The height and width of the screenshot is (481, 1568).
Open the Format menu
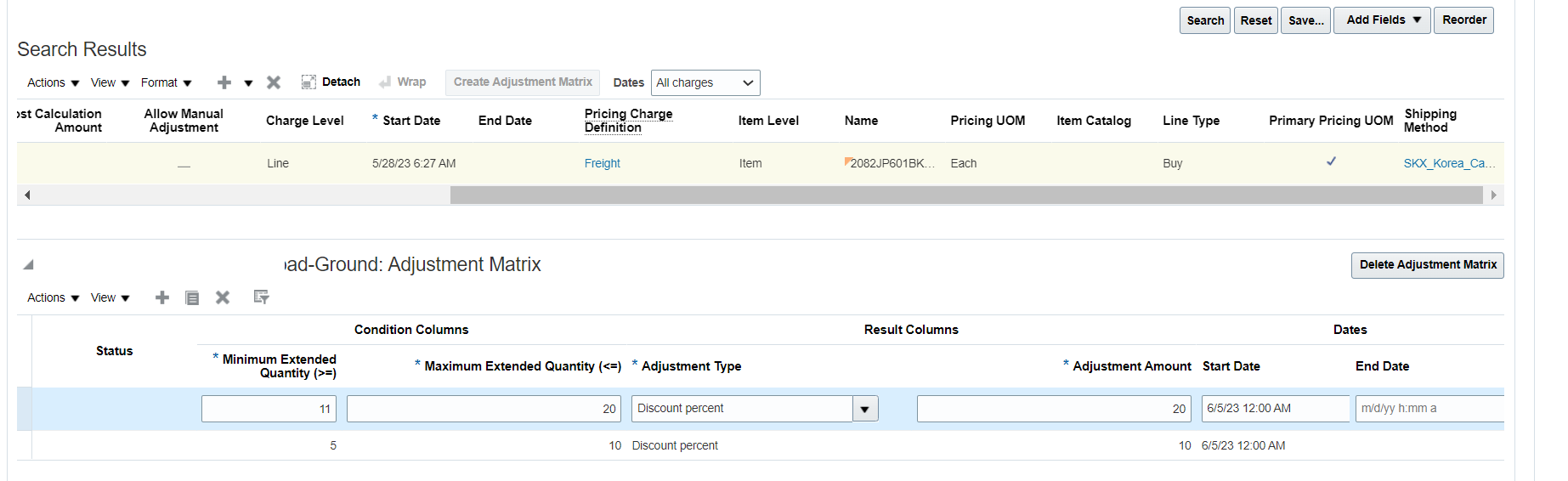point(166,82)
